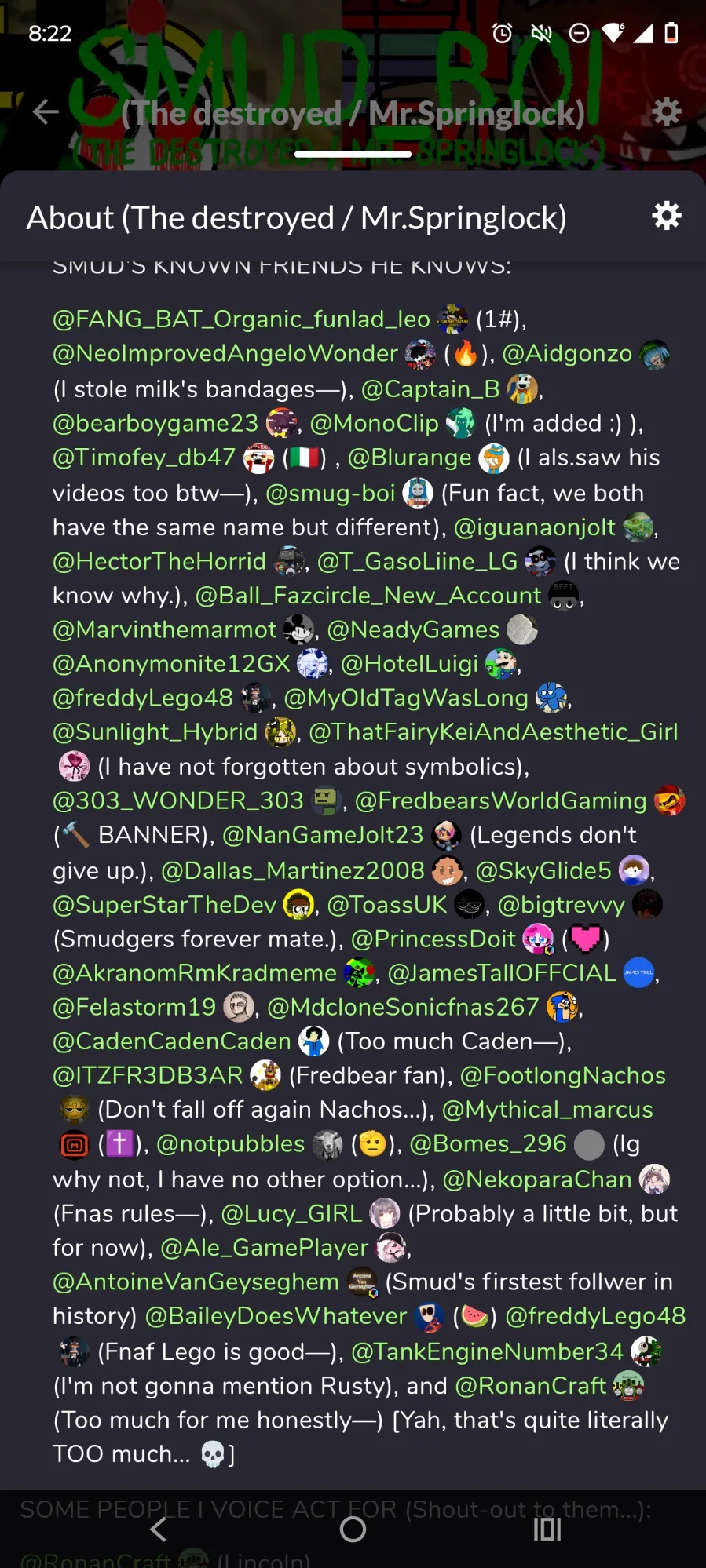Visit @SuperStarTheDev profile mention
The image size is (706, 1568).
coord(164,905)
